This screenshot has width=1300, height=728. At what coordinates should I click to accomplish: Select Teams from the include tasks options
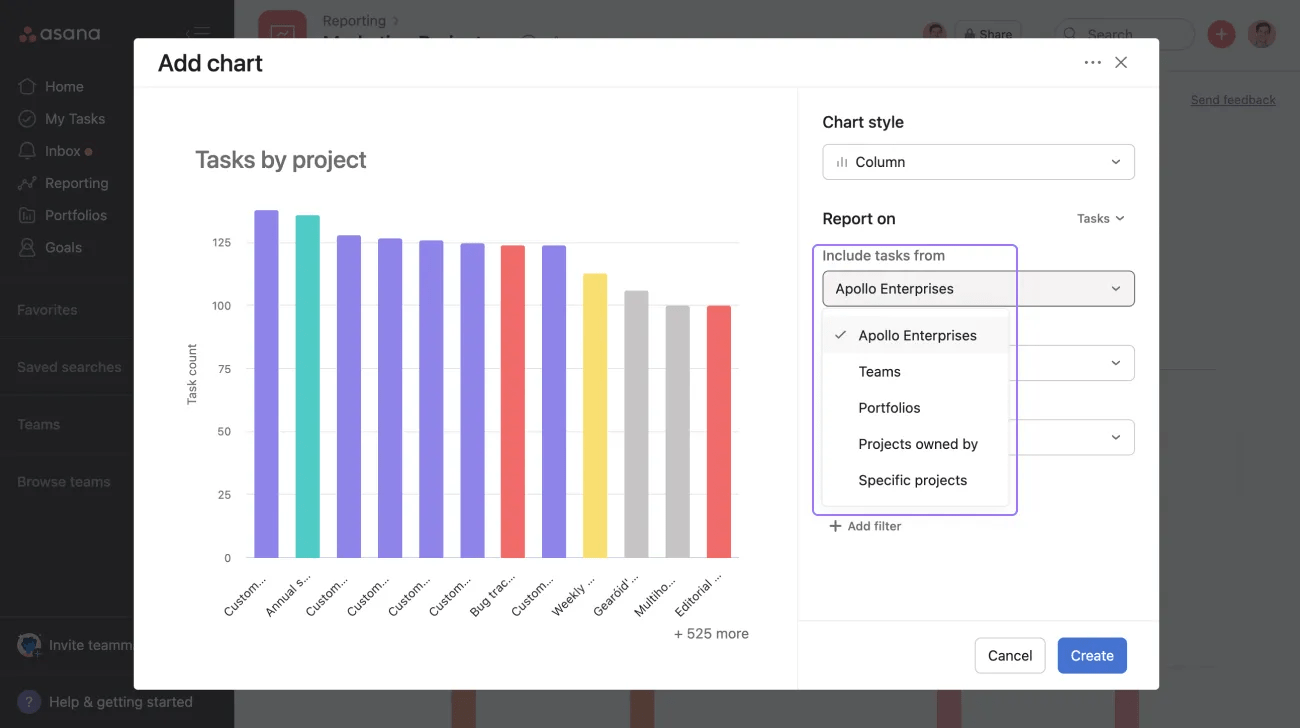pos(879,371)
